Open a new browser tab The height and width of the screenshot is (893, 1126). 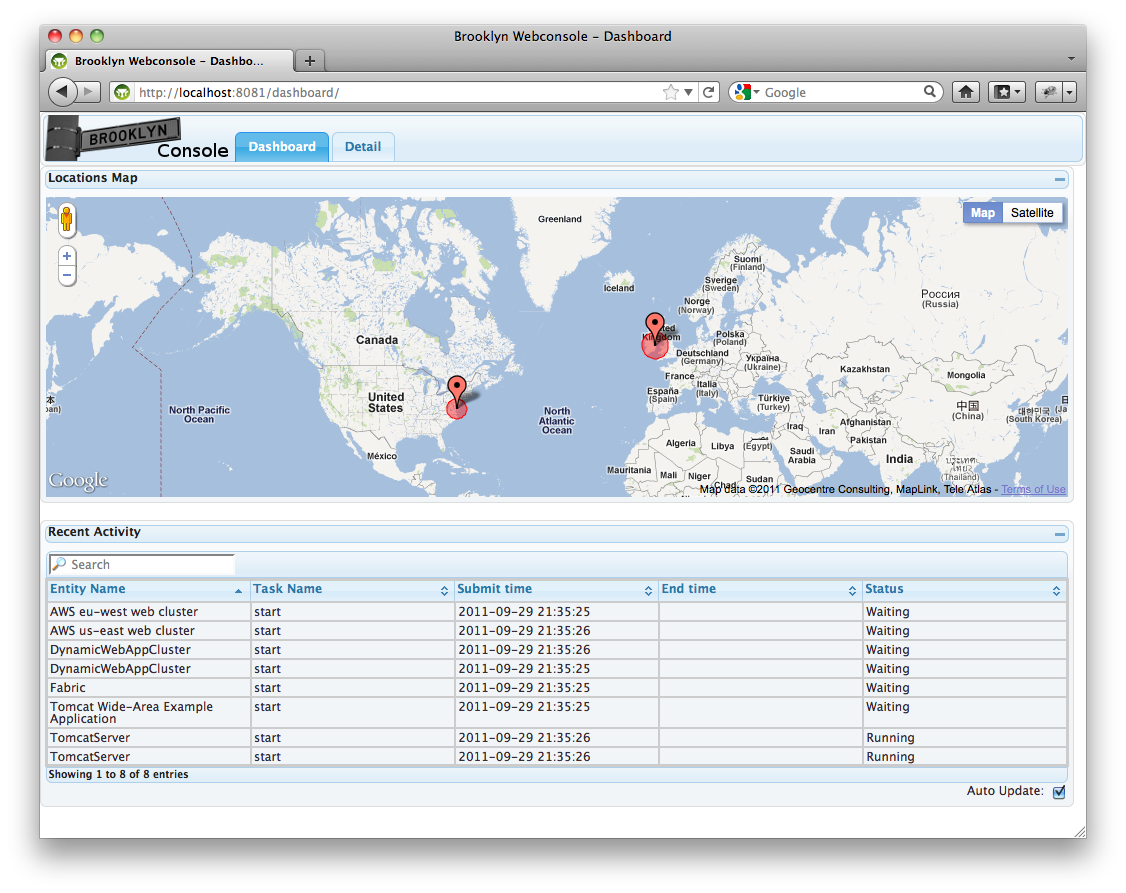point(310,61)
